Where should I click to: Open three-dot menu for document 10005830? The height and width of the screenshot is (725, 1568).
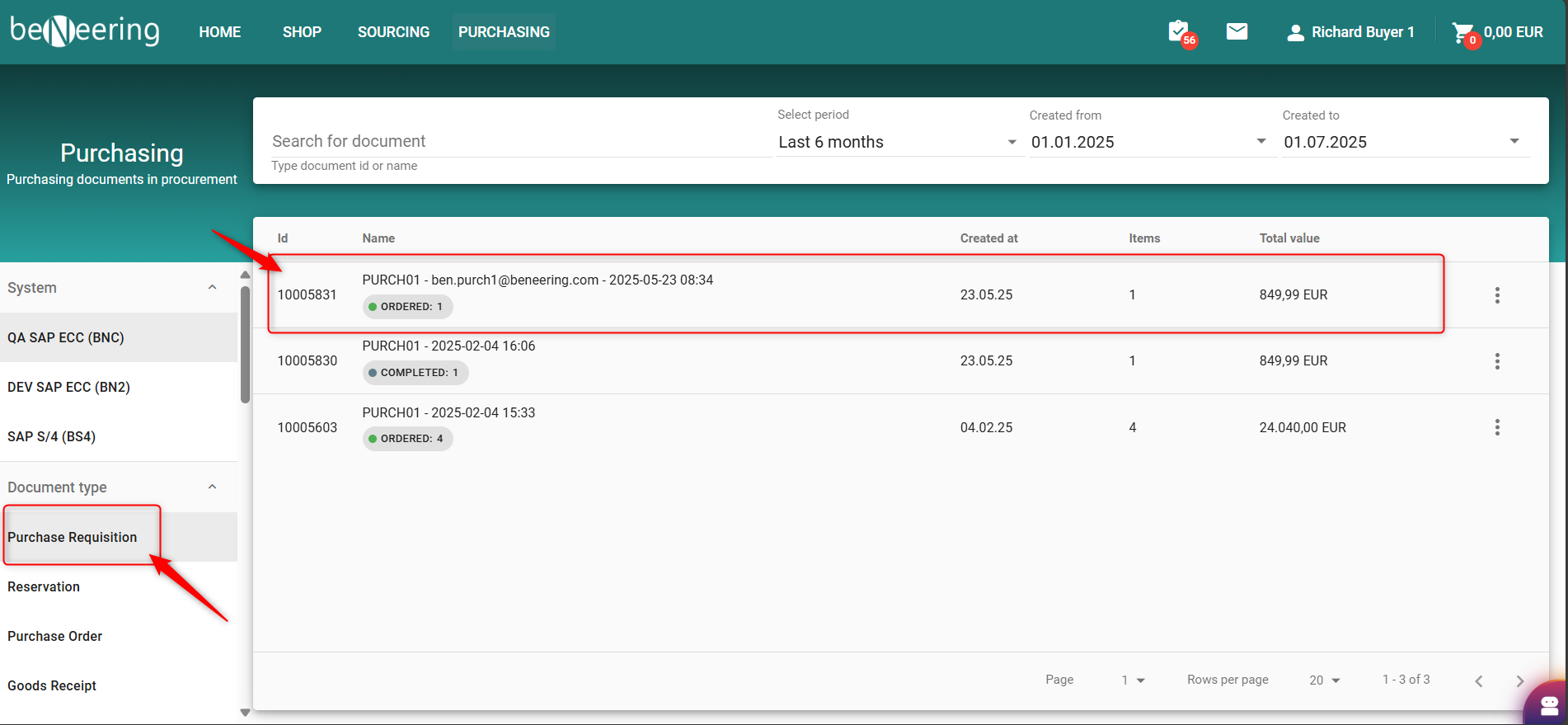tap(1497, 361)
